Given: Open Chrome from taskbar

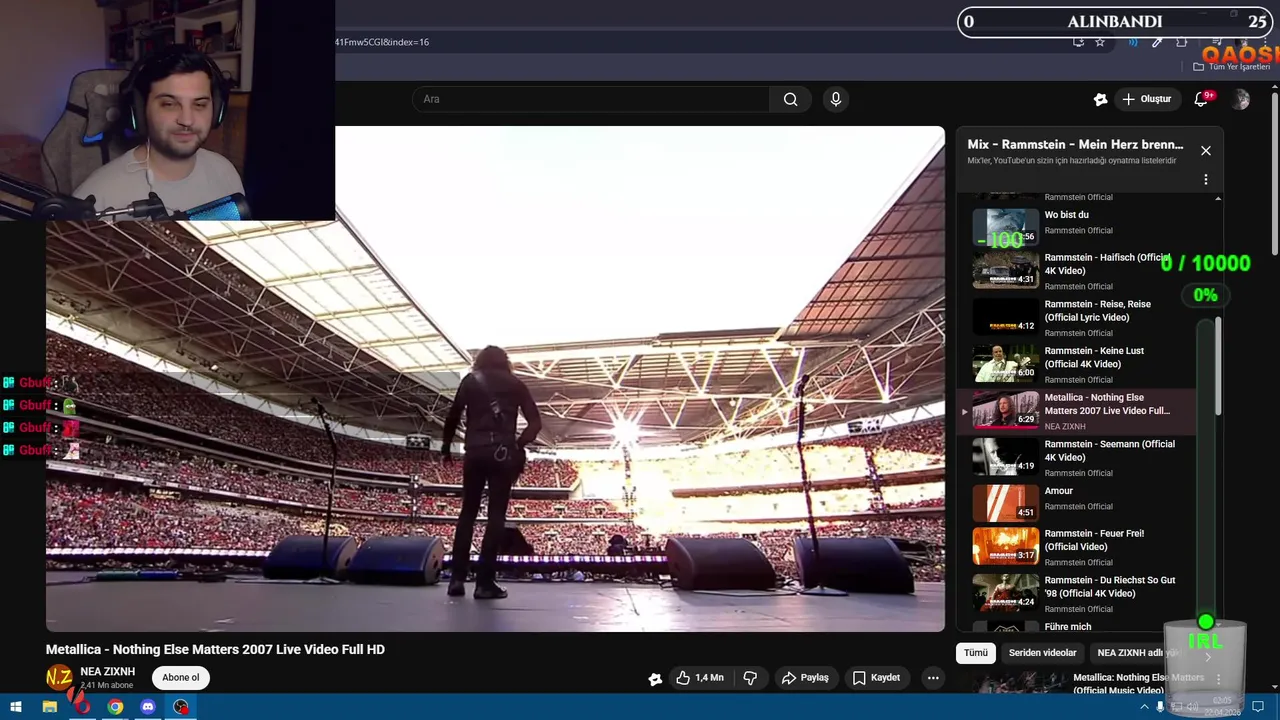Looking at the screenshot, I should tap(115, 707).
